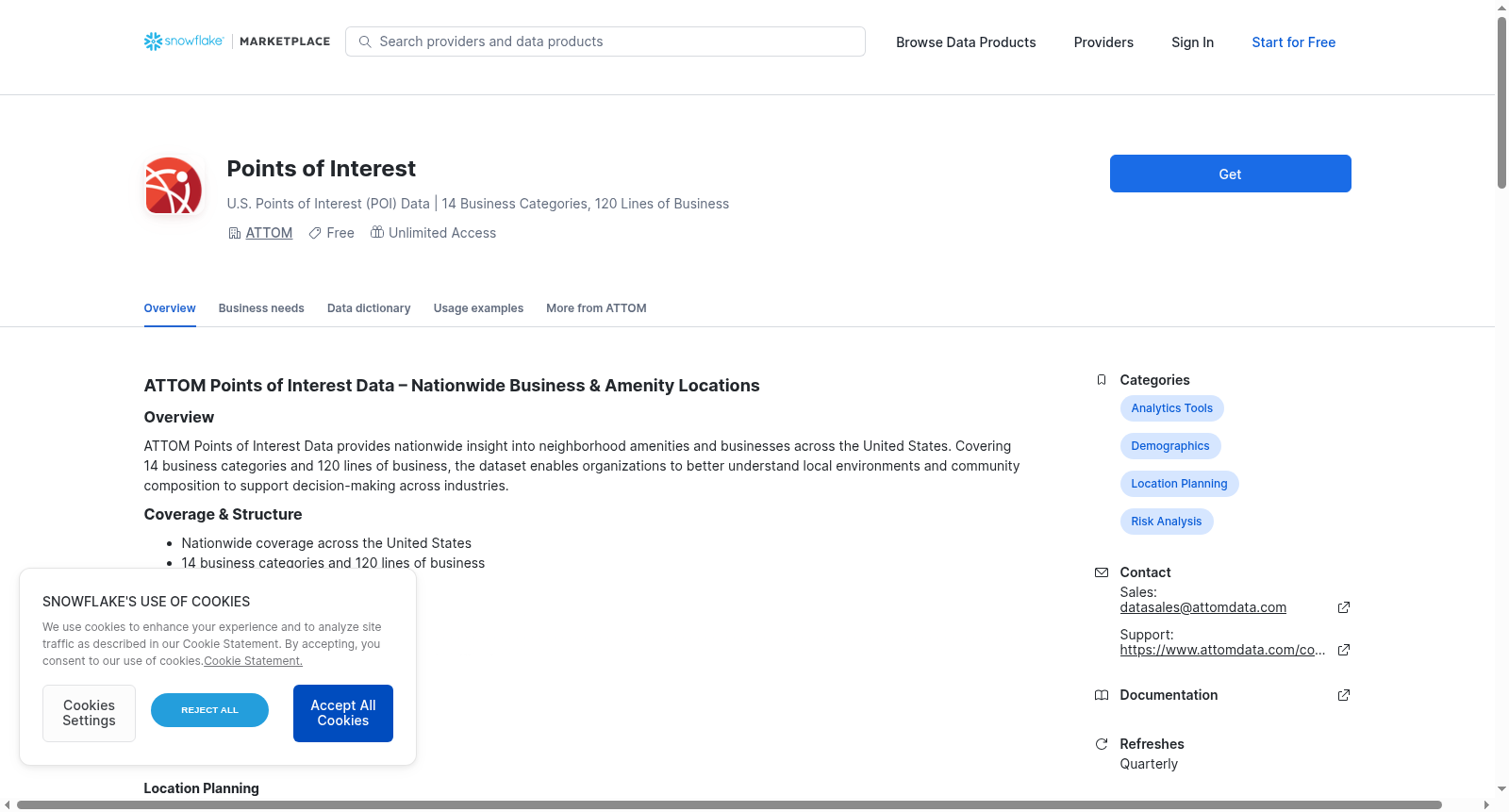Open the Usage examples tab
The image size is (1509, 812).
(478, 308)
